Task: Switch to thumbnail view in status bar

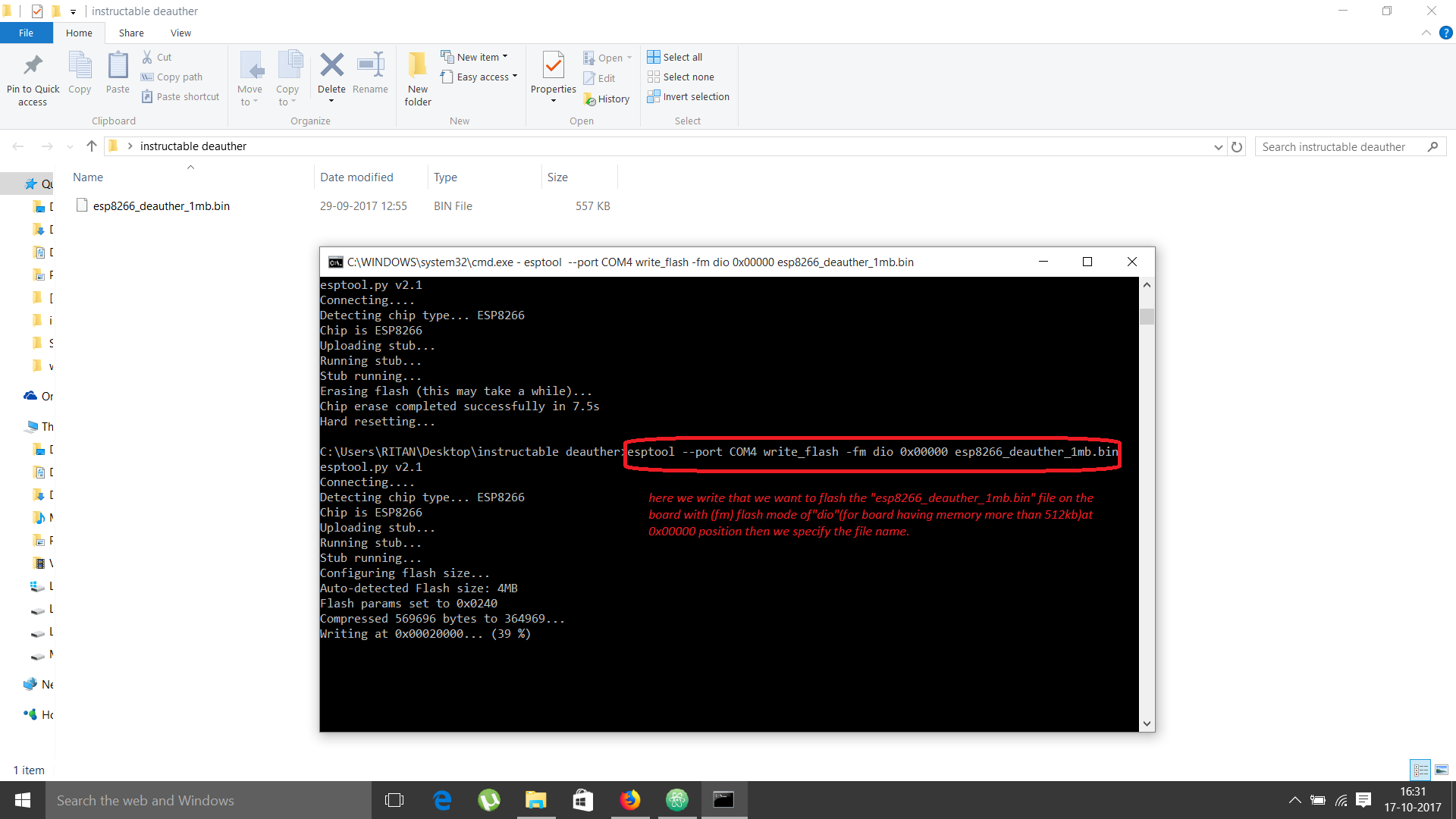Action: coord(1440,770)
